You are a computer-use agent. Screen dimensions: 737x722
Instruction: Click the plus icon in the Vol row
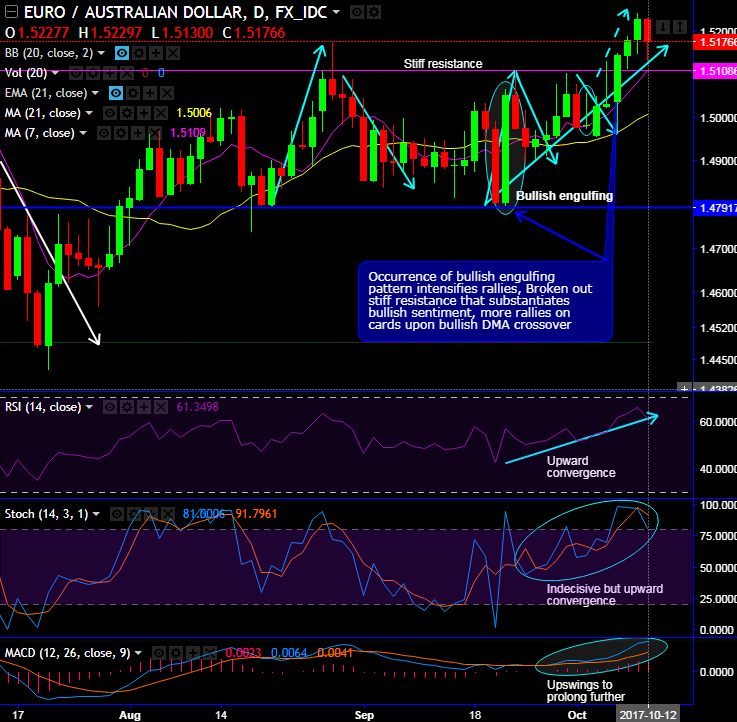coord(110,73)
